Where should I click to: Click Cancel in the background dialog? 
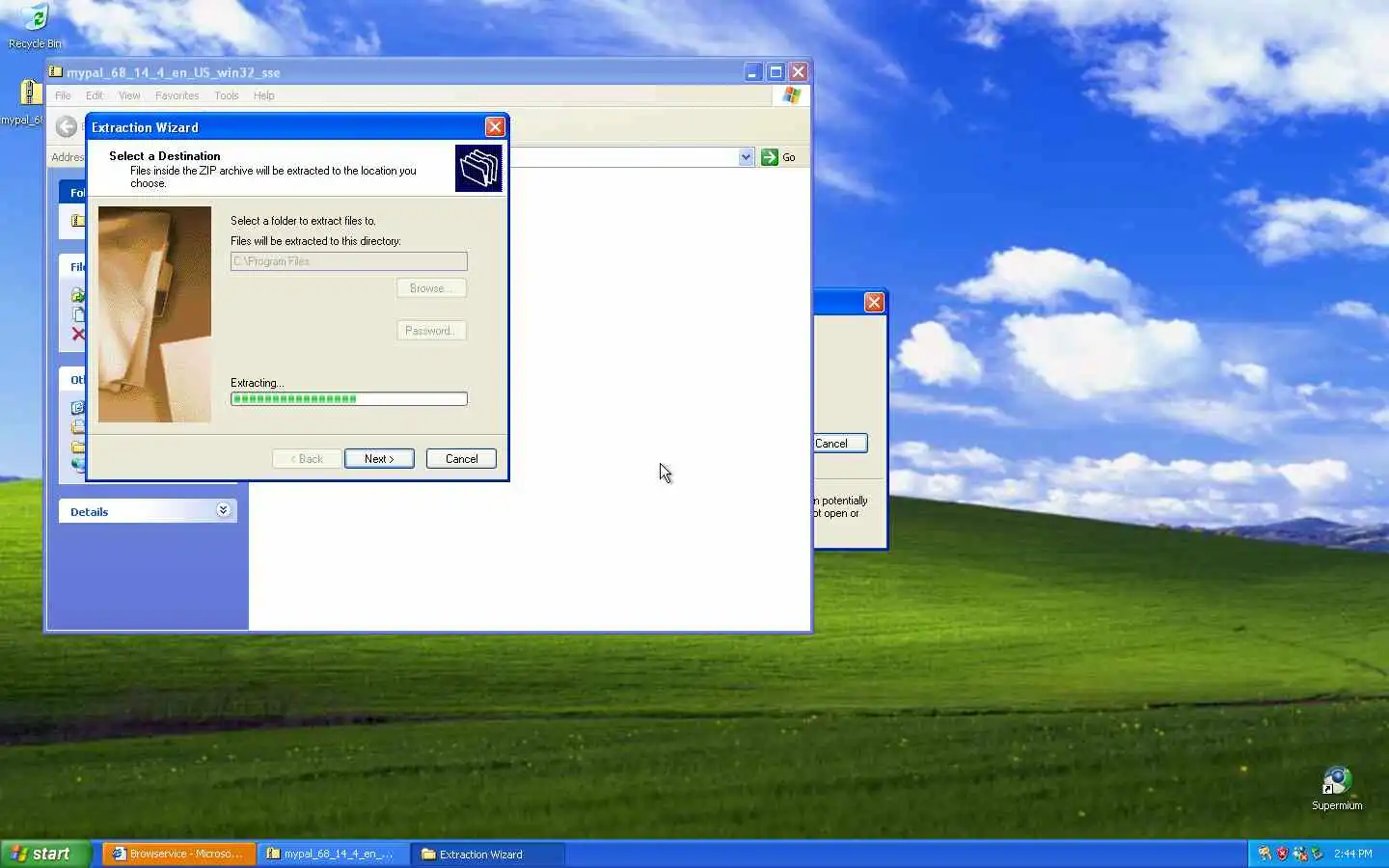point(839,444)
